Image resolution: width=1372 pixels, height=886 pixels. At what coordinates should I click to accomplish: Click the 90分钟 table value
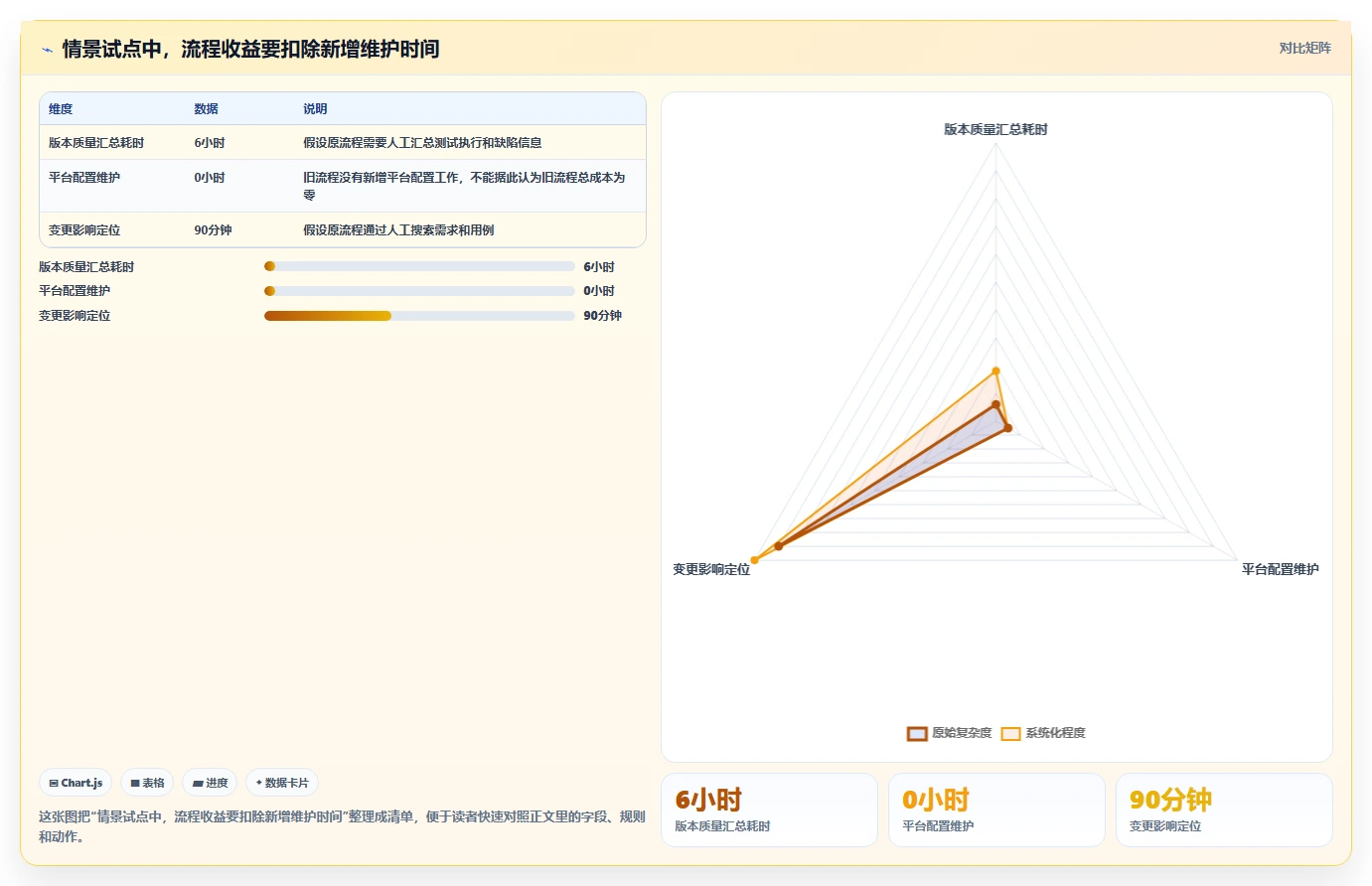point(213,230)
